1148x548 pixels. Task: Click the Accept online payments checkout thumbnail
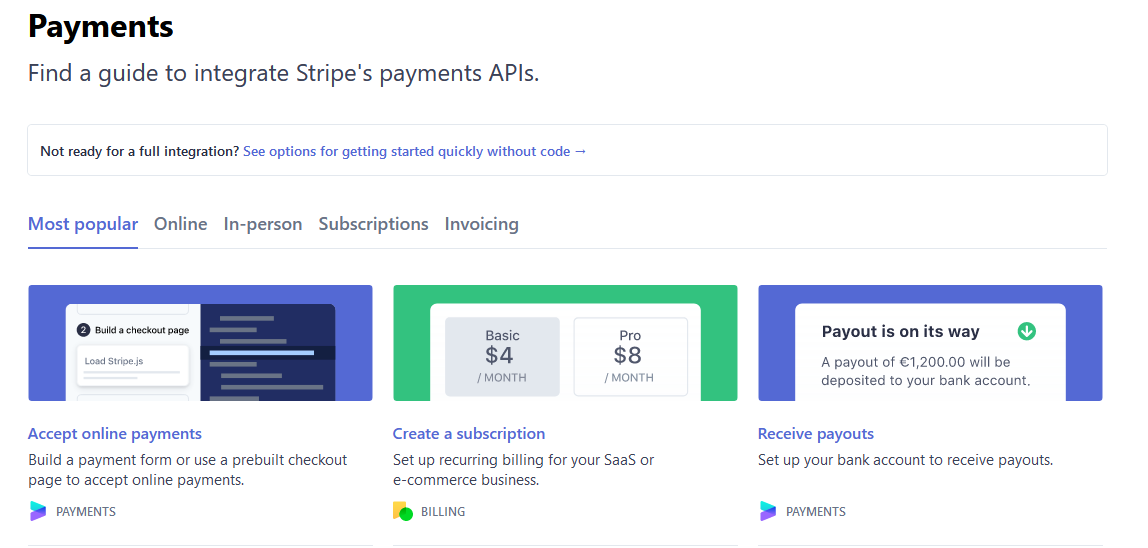201,343
